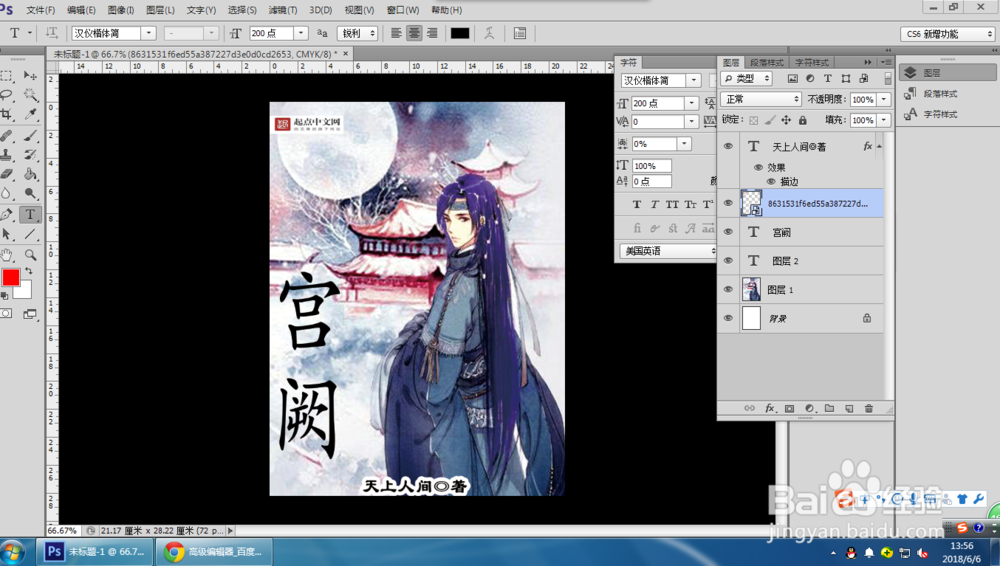Viewport: 1000px width, 566px height.
Task: Select the Eyedropper tool
Action: coord(30,114)
